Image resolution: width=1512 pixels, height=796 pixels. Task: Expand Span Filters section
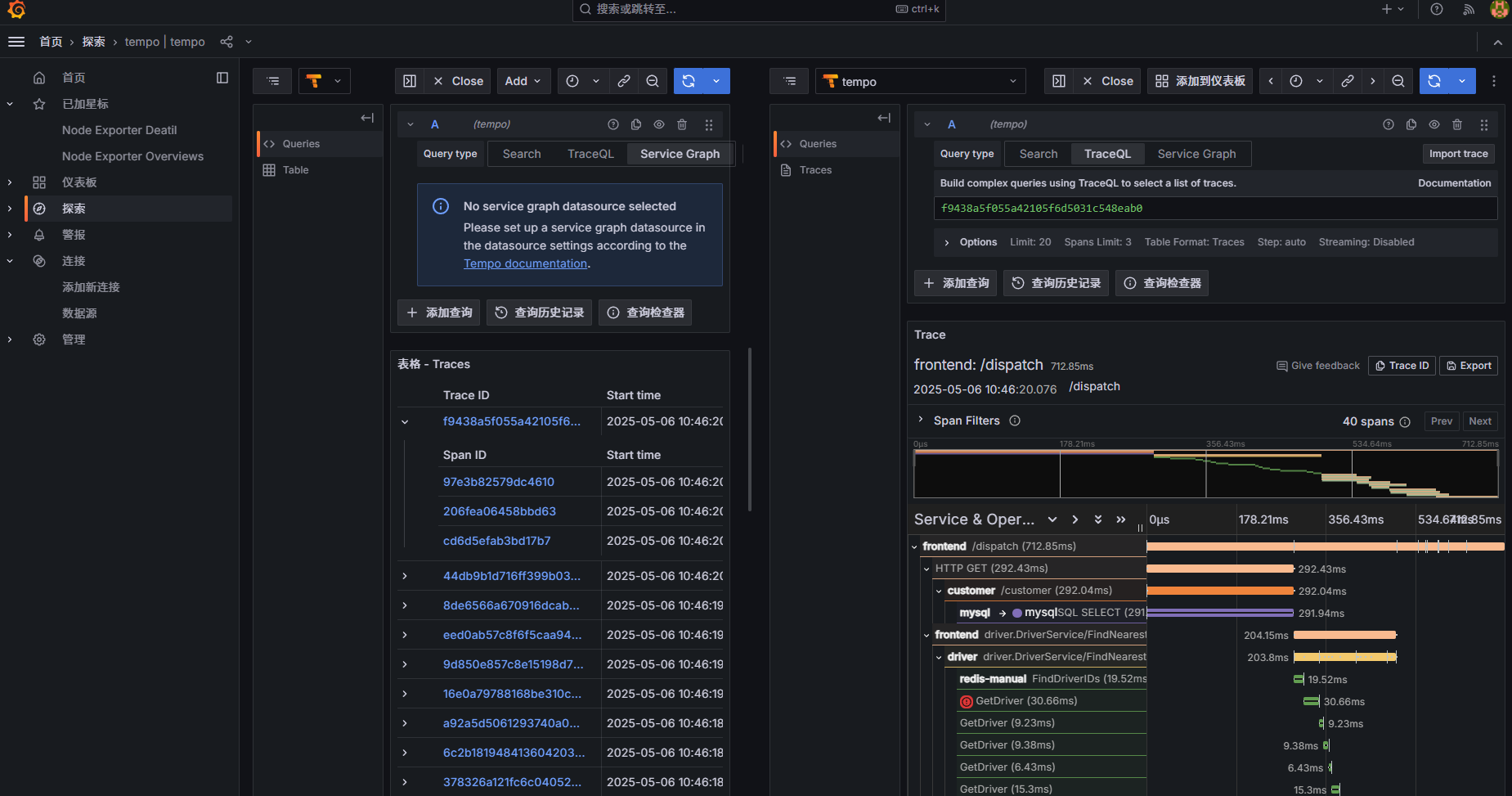(921, 420)
